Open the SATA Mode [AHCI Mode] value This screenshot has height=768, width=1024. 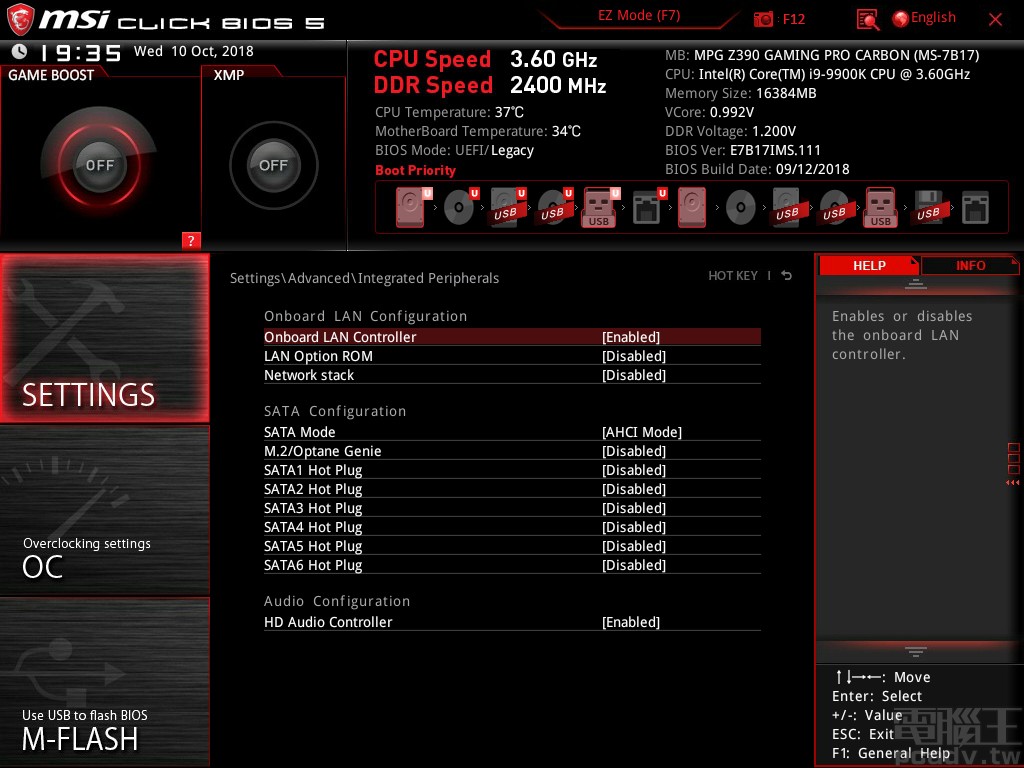[642, 432]
